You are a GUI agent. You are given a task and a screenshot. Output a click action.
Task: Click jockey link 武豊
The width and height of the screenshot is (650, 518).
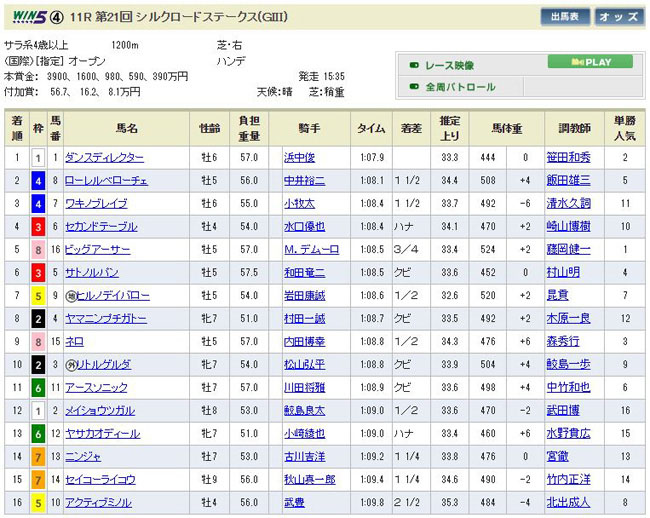click(x=293, y=503)
